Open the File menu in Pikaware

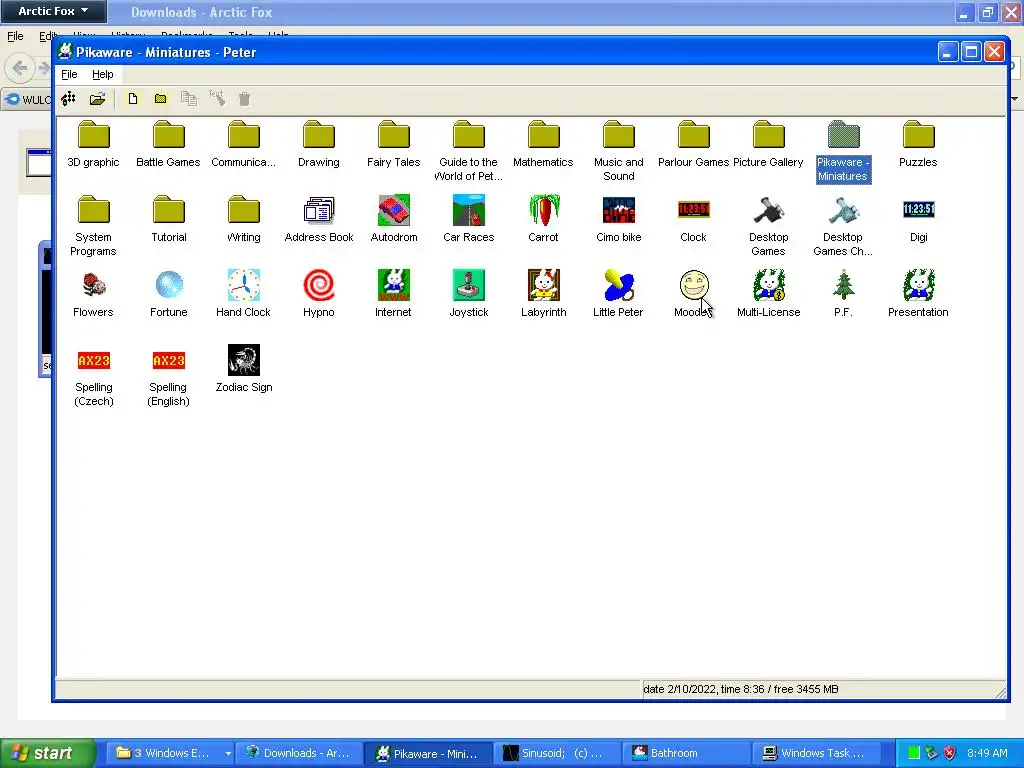coord(69,74)
